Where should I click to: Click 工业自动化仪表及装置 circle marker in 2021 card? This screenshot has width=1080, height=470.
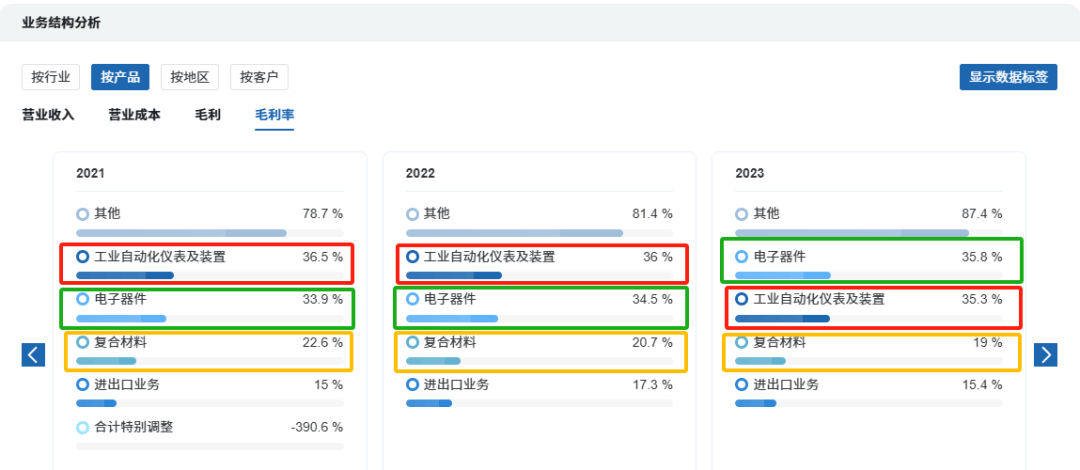(x=83, y=257)
